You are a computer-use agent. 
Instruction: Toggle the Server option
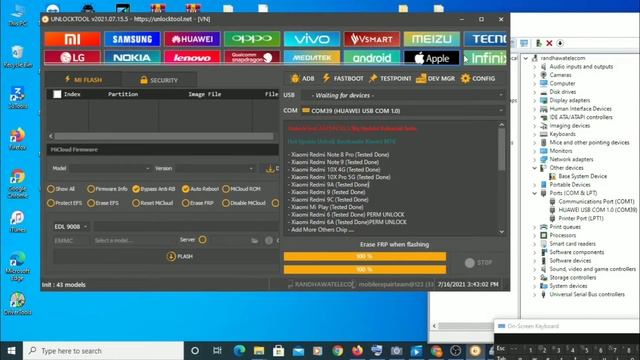(202, 240)
